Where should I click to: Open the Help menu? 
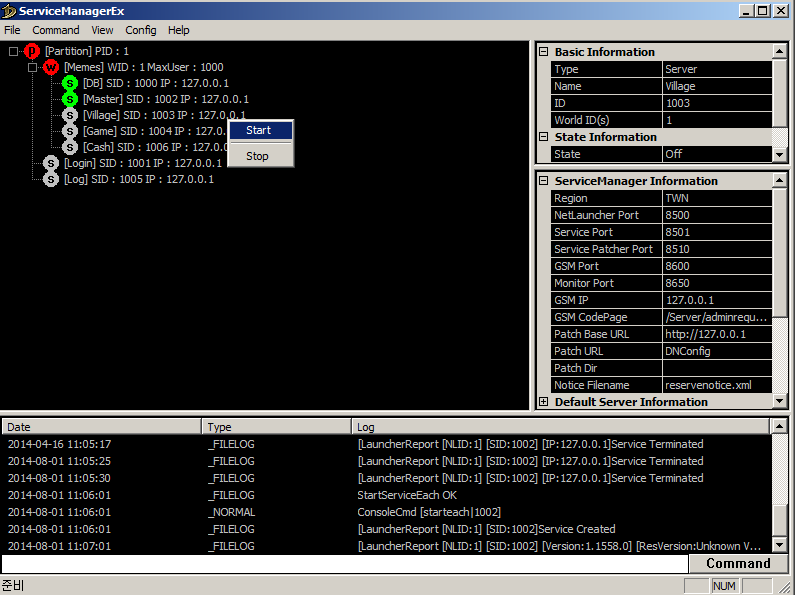tap(178, 30)
